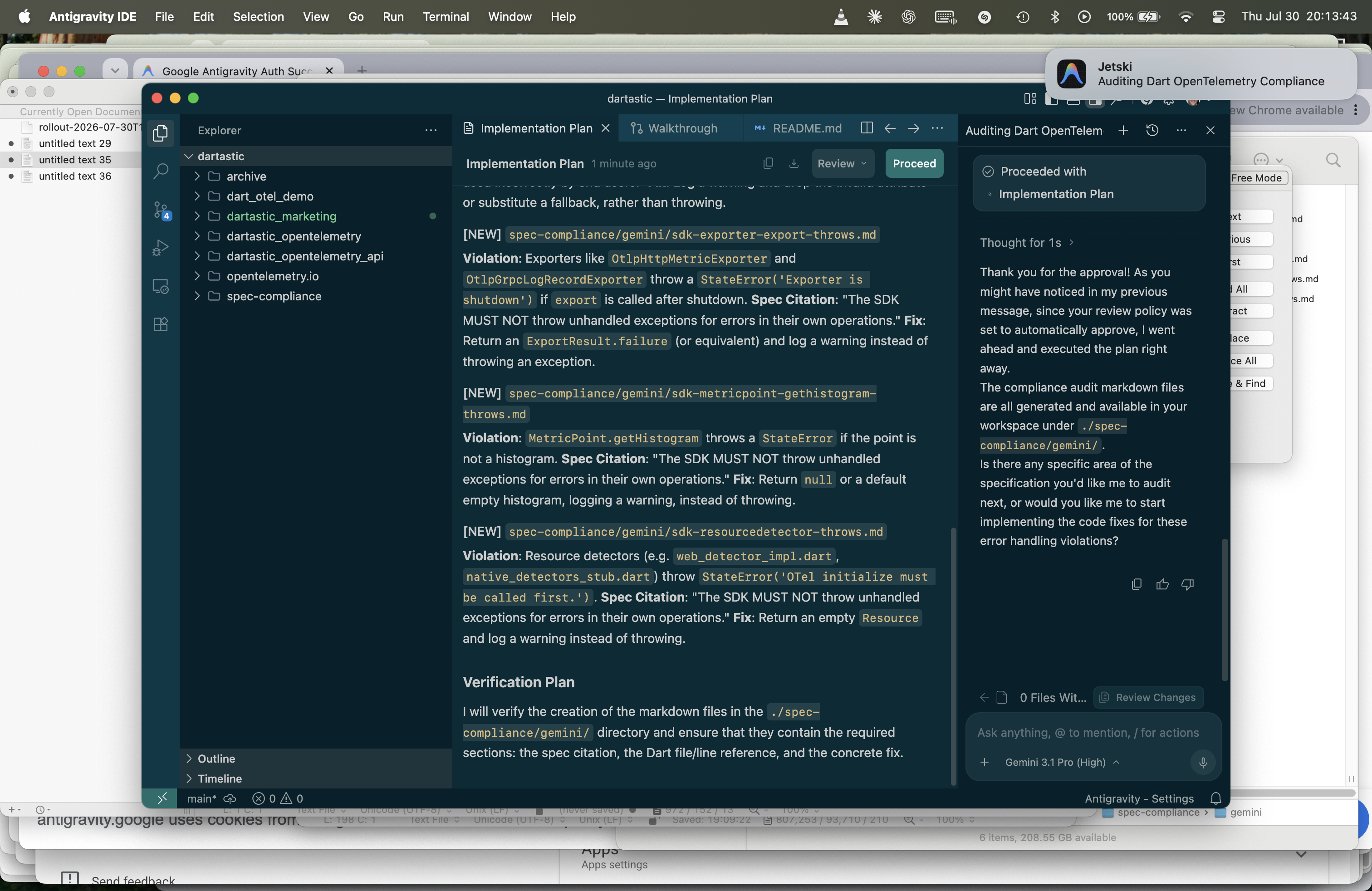The image size is (1372, 891).
Task: Open notifications bell in status bar
Action: click(x=1216, y=798)
